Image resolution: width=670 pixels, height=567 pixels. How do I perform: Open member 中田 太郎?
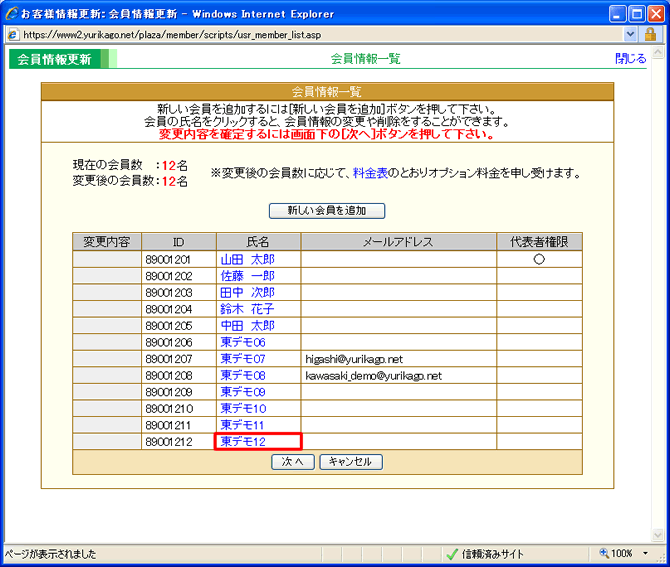247,326
